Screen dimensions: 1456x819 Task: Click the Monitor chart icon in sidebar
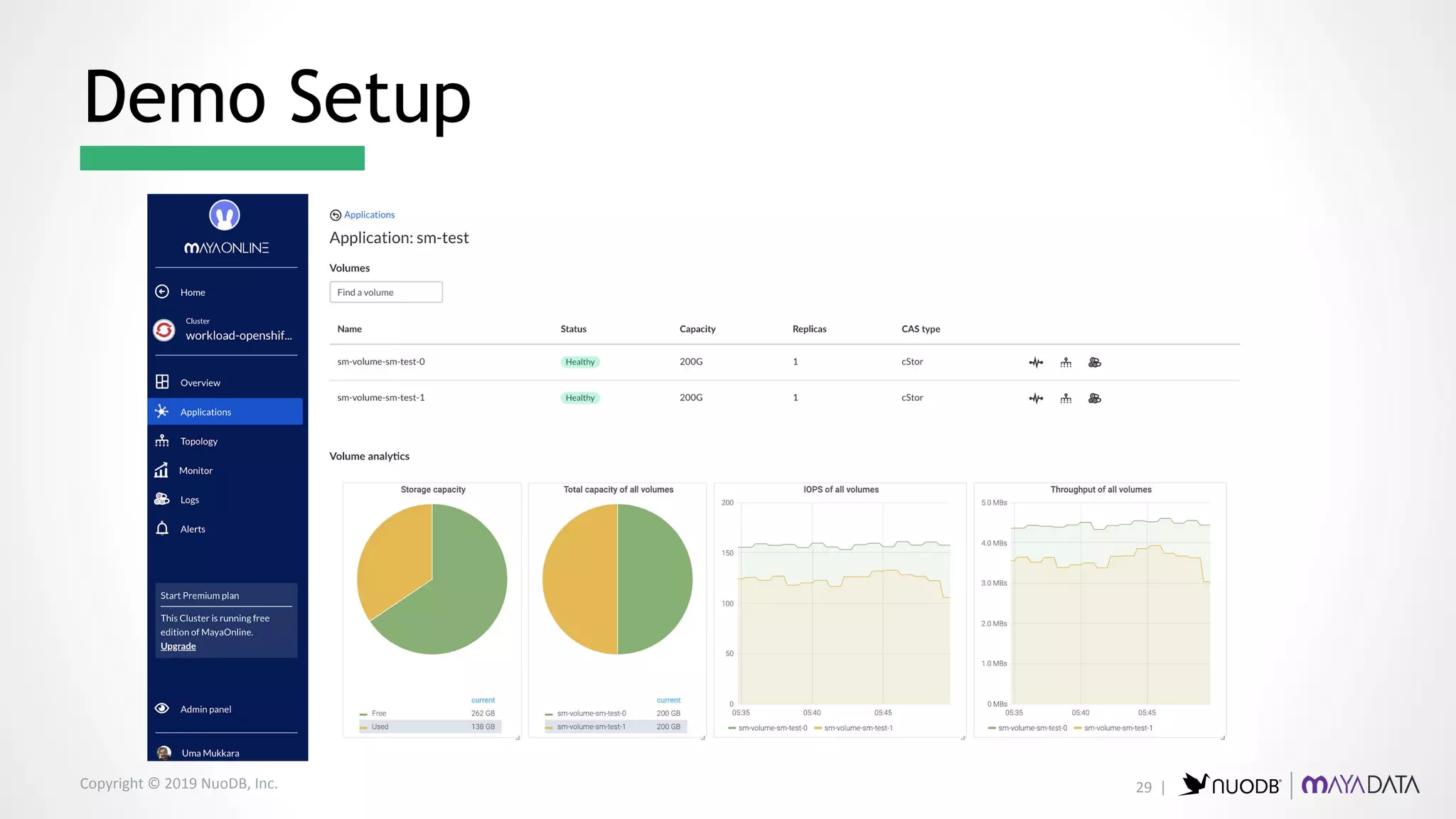161,470
